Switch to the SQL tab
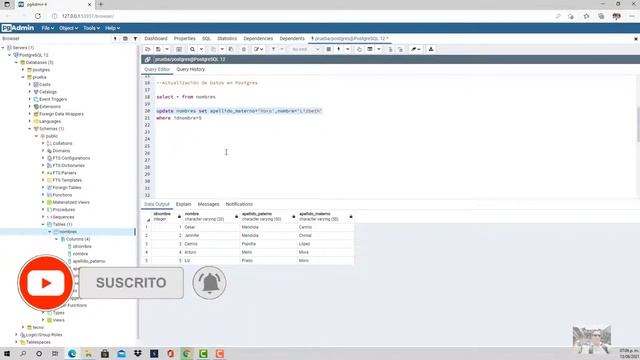The height and width of the screenshot is (360, 640). (x=207, y=38)
